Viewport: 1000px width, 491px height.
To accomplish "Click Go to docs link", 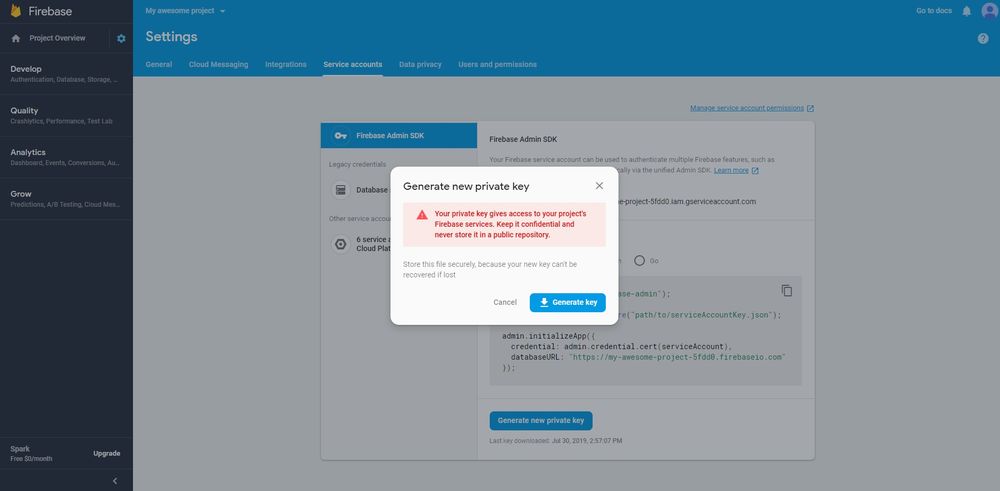I will (x=934, y=11).
